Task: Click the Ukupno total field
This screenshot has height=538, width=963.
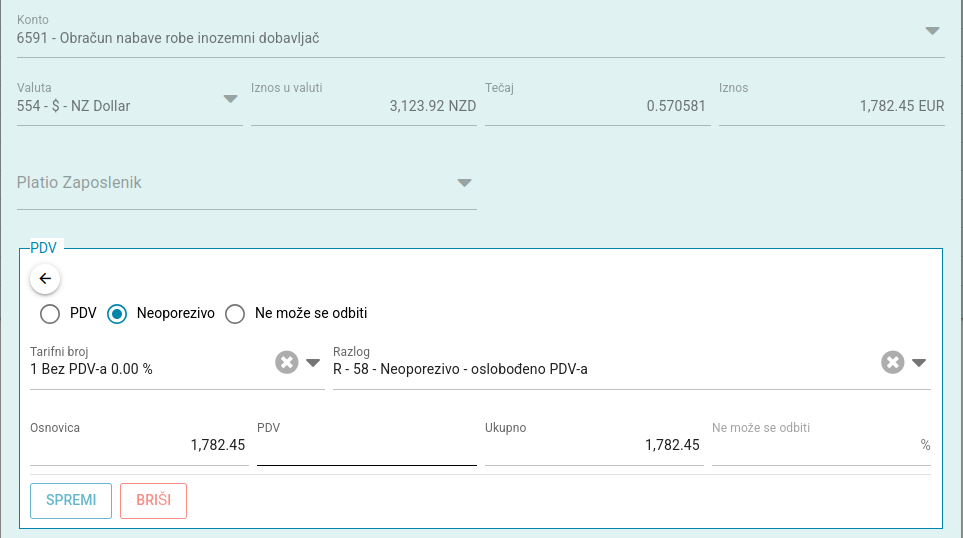Action: [593, 445]
